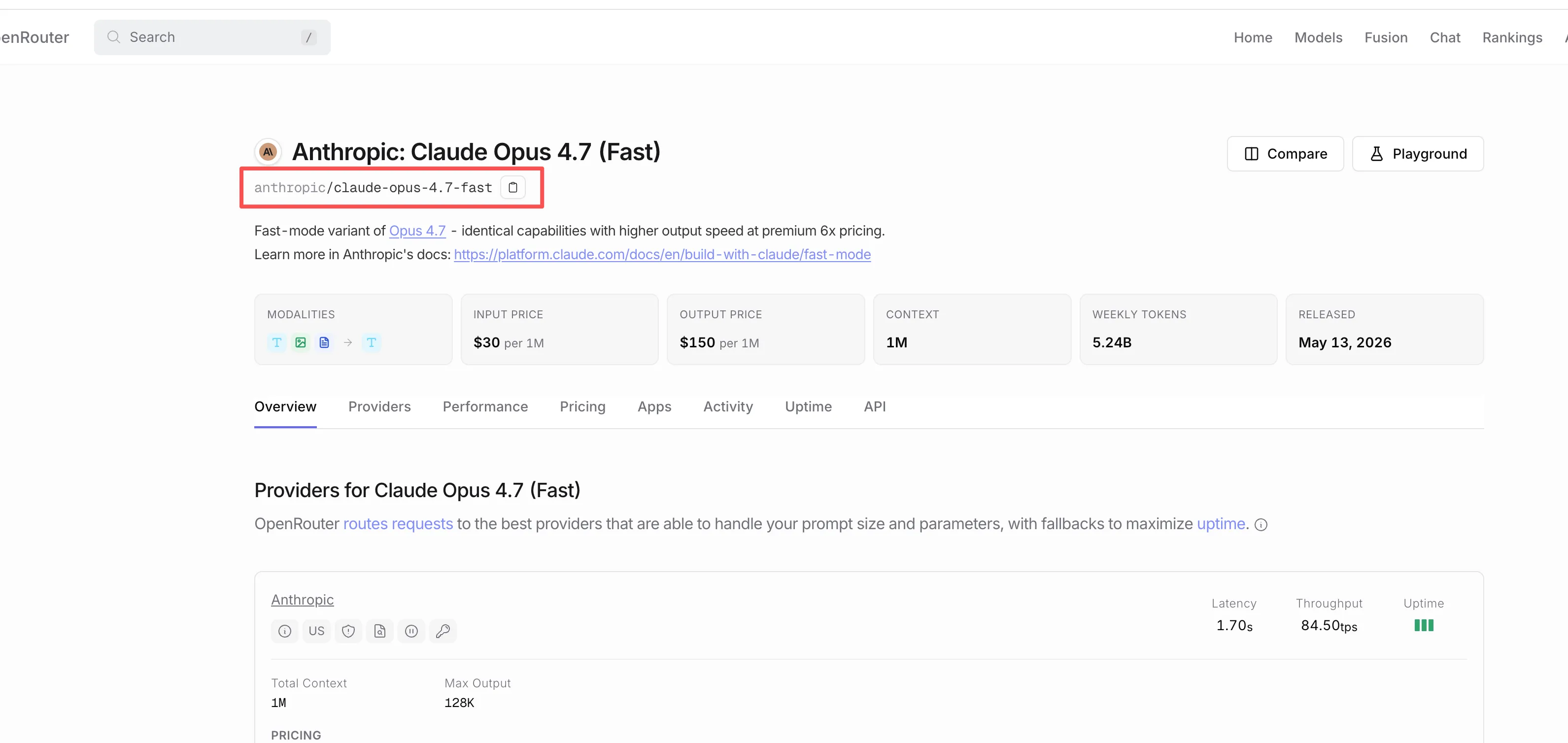Open the info tooltip after the uptime sentence
The width and height of the screenshot is (1568, 743).
coord(1261,525)
